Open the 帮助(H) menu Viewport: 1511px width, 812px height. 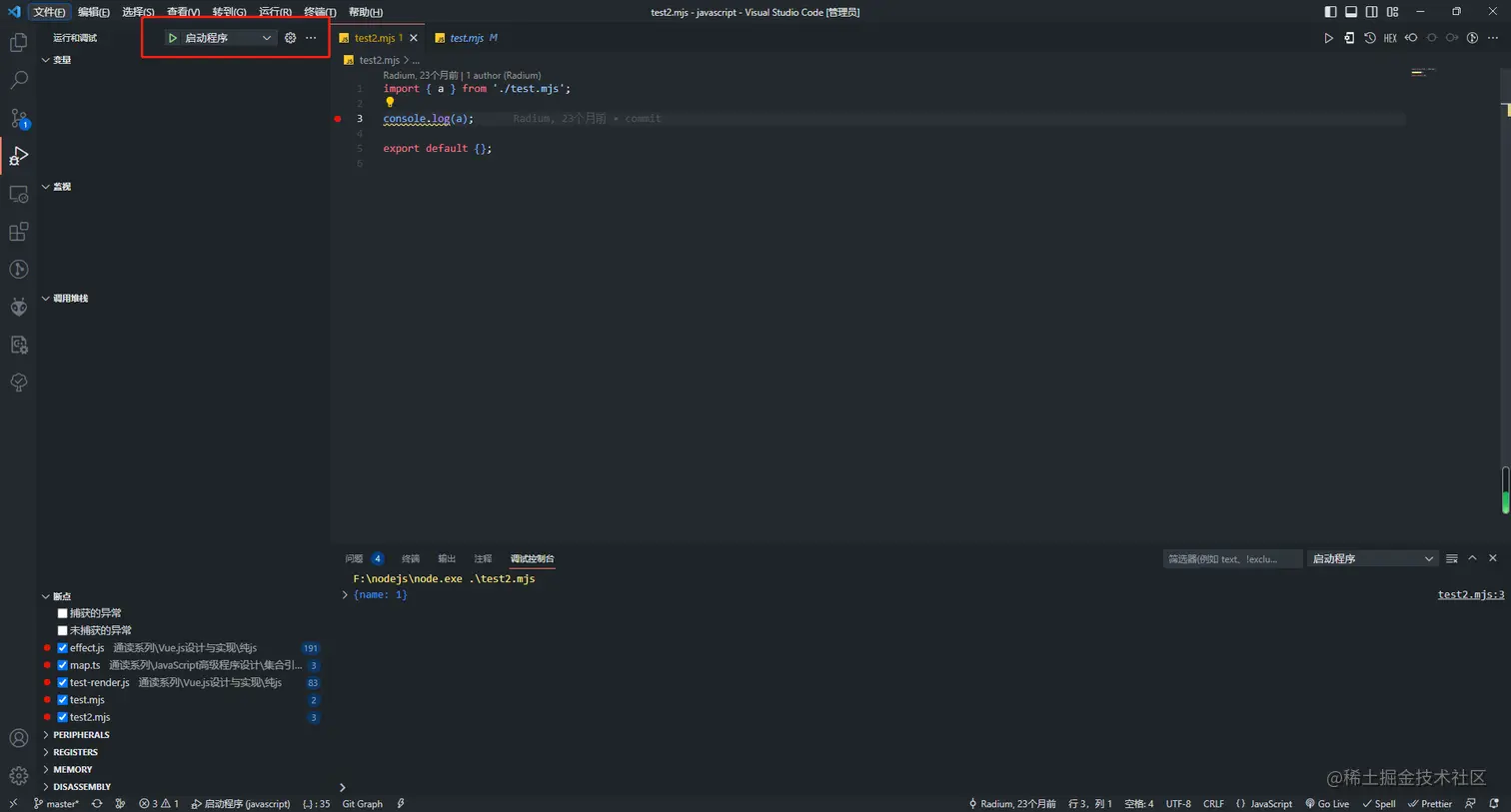coord(366,12)
